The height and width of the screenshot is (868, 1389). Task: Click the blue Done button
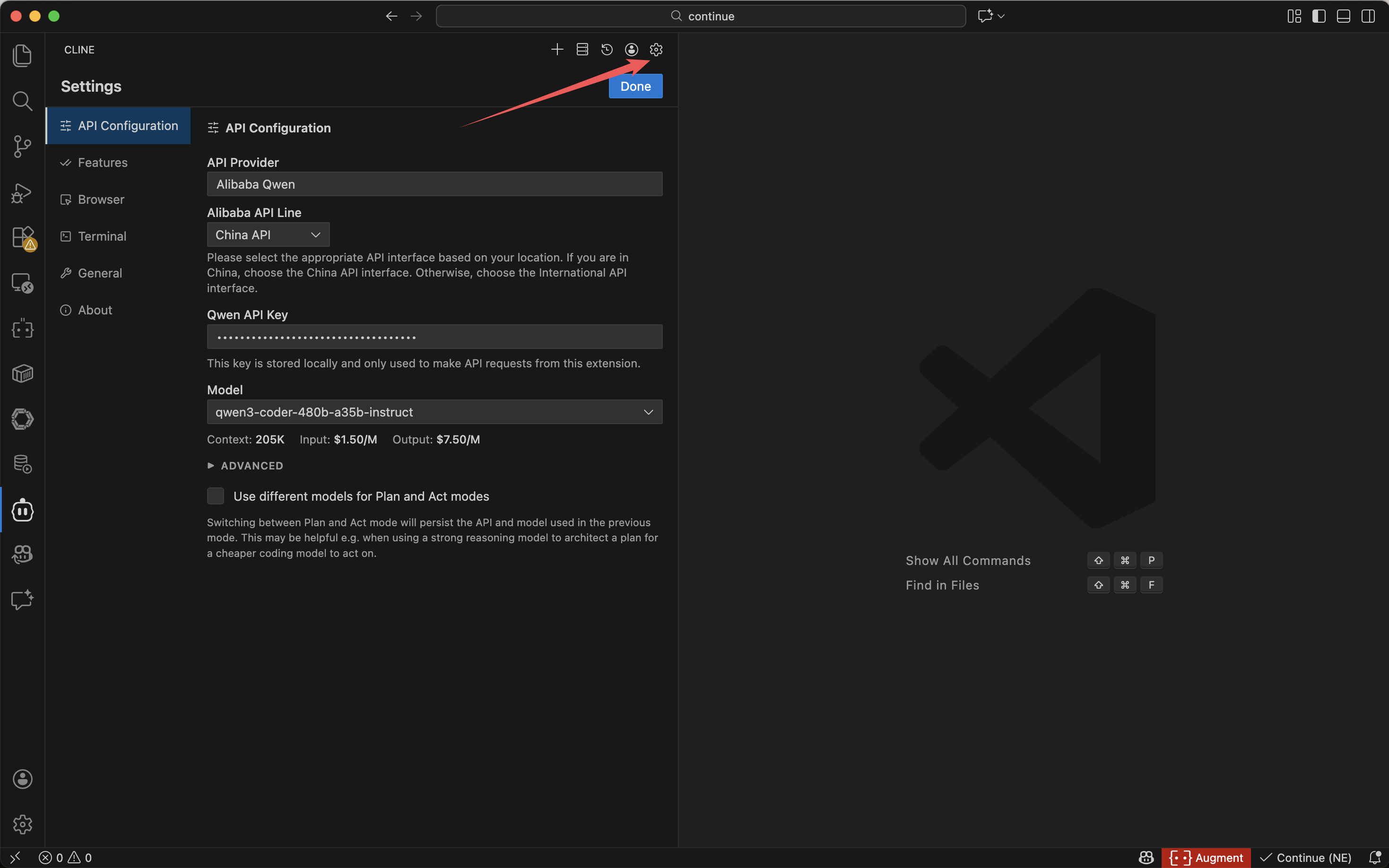point(635,87)
